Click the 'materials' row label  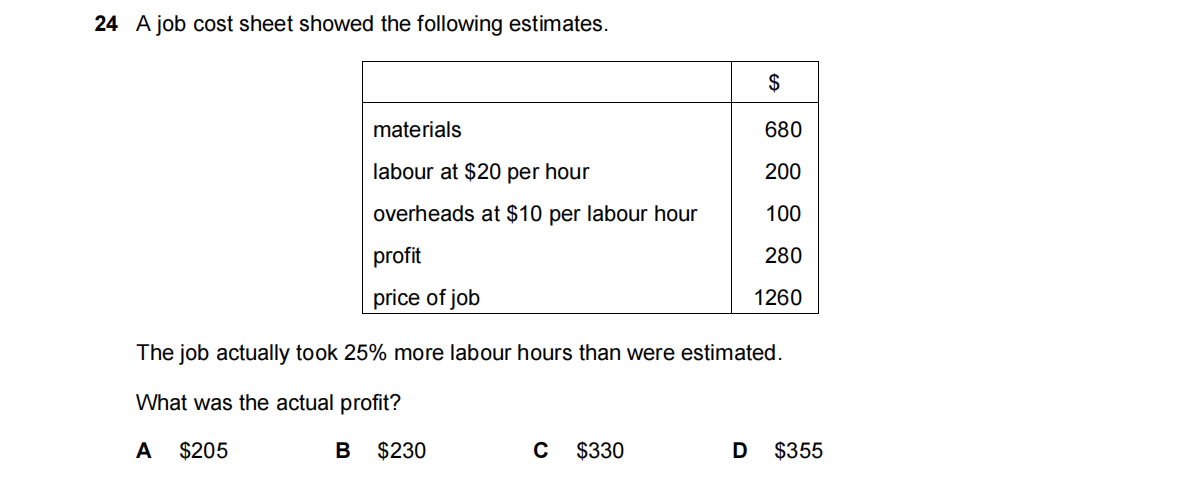tap(417, 130)
